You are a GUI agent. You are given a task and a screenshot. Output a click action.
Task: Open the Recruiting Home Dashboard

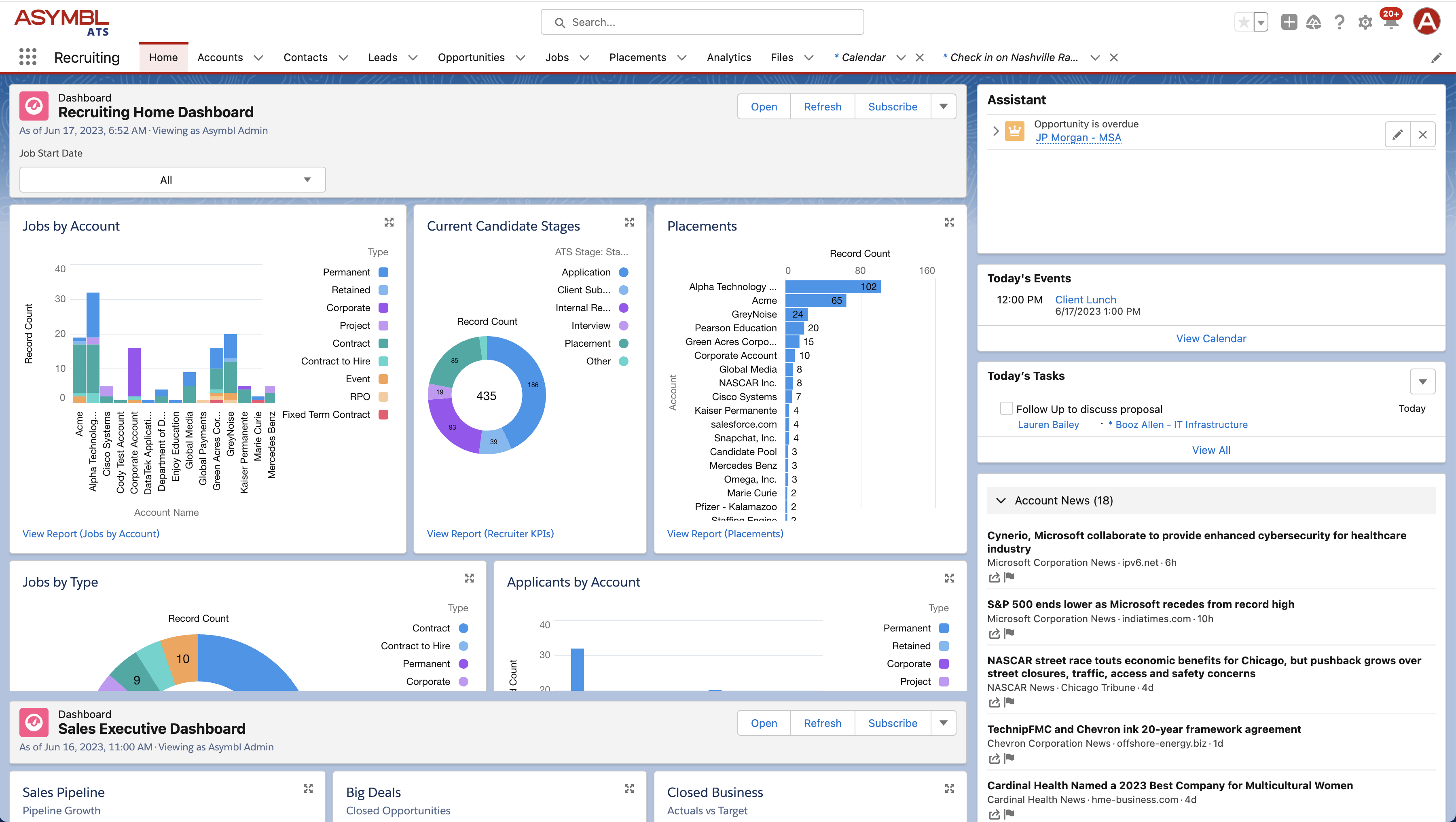tap(764, 106)
